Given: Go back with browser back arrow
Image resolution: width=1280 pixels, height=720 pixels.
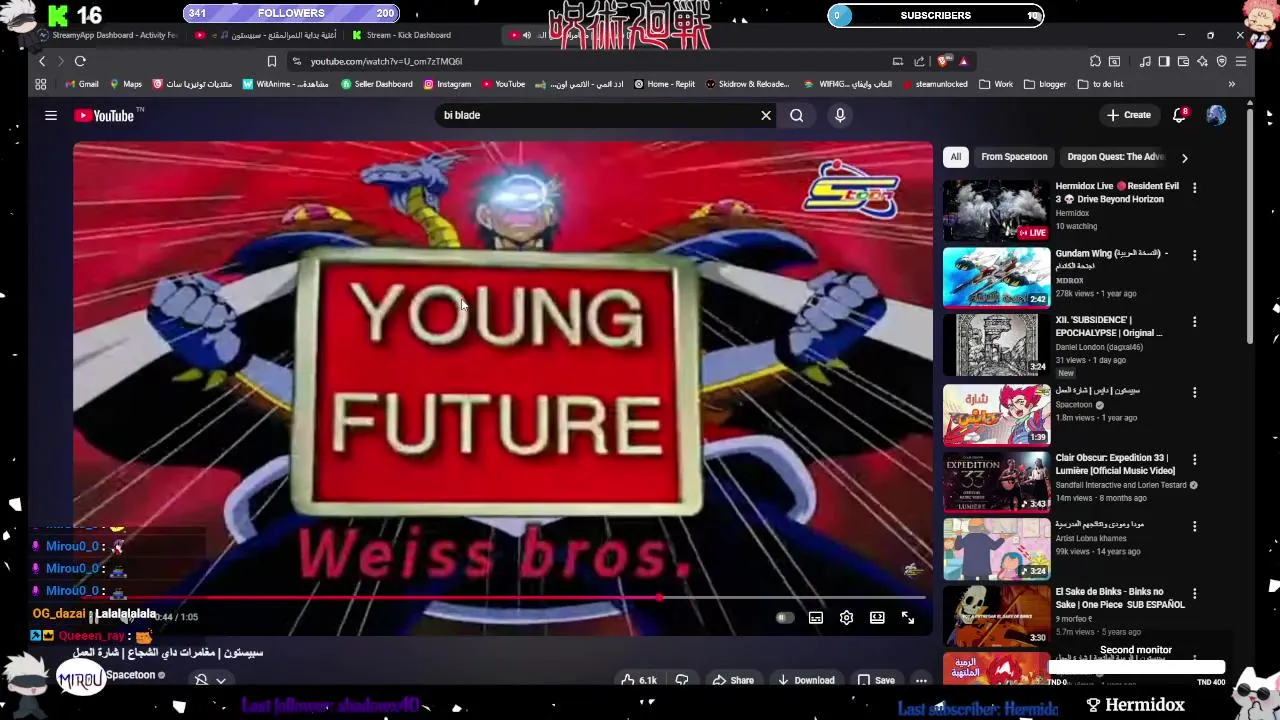Looking at the screenshot, I should (42, 61).
